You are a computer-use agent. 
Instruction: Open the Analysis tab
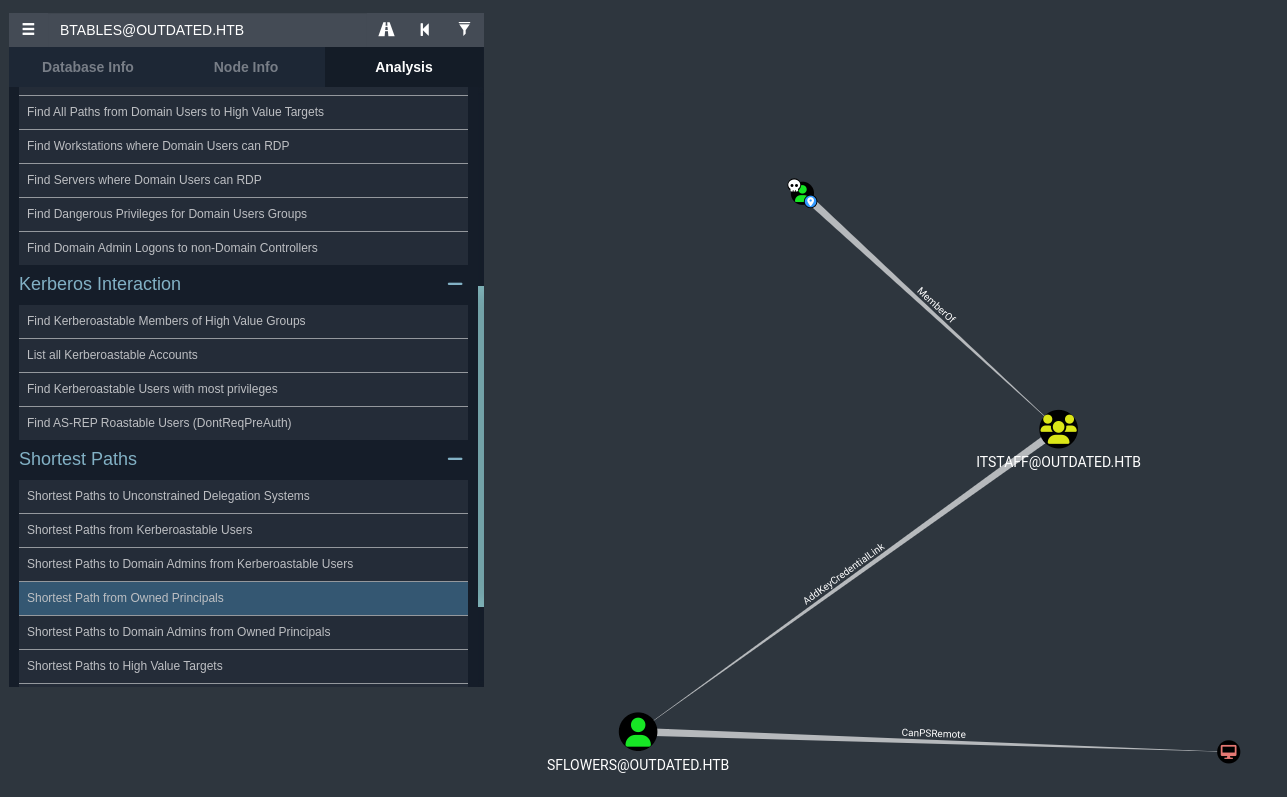(404, 67)
